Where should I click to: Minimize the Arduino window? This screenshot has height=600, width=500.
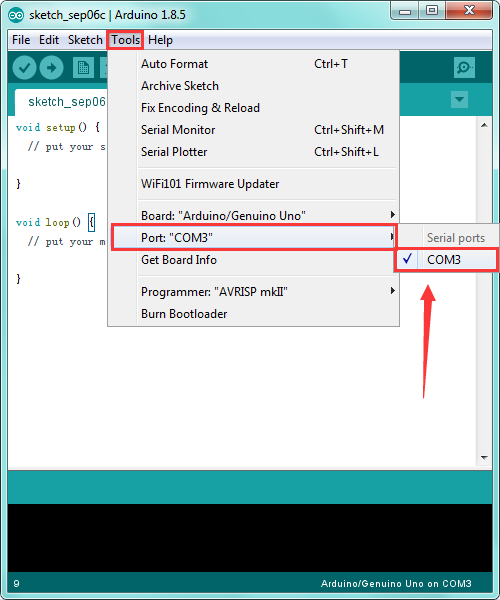pos(405,11)
